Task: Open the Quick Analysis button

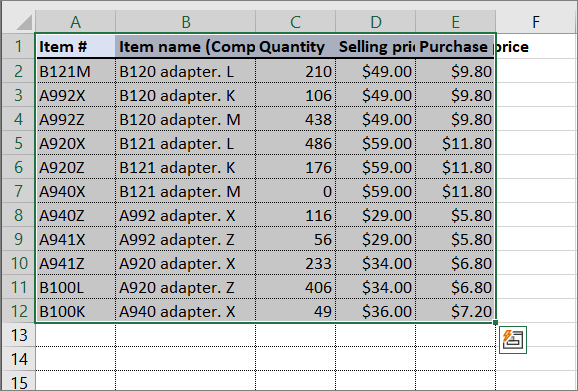Action: tap(513, 340)
